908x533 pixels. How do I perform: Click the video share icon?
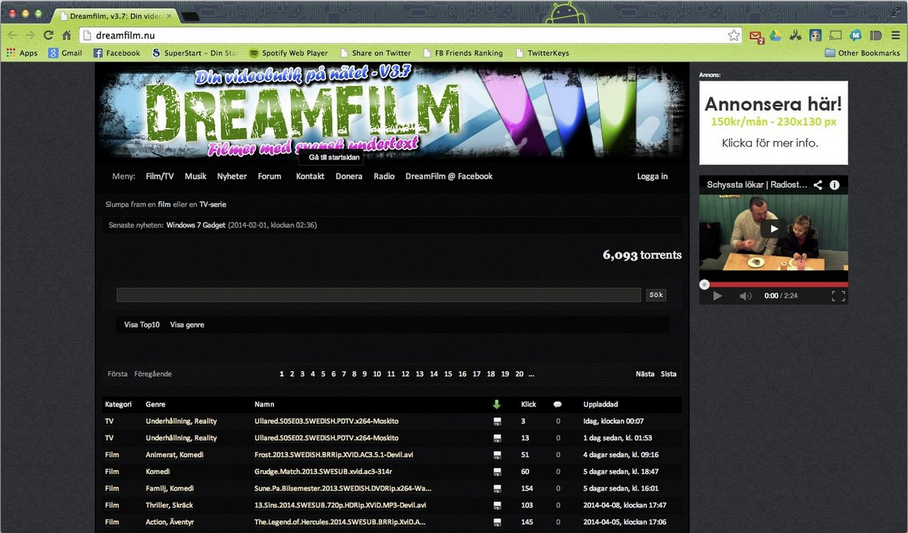coord(818,185)
